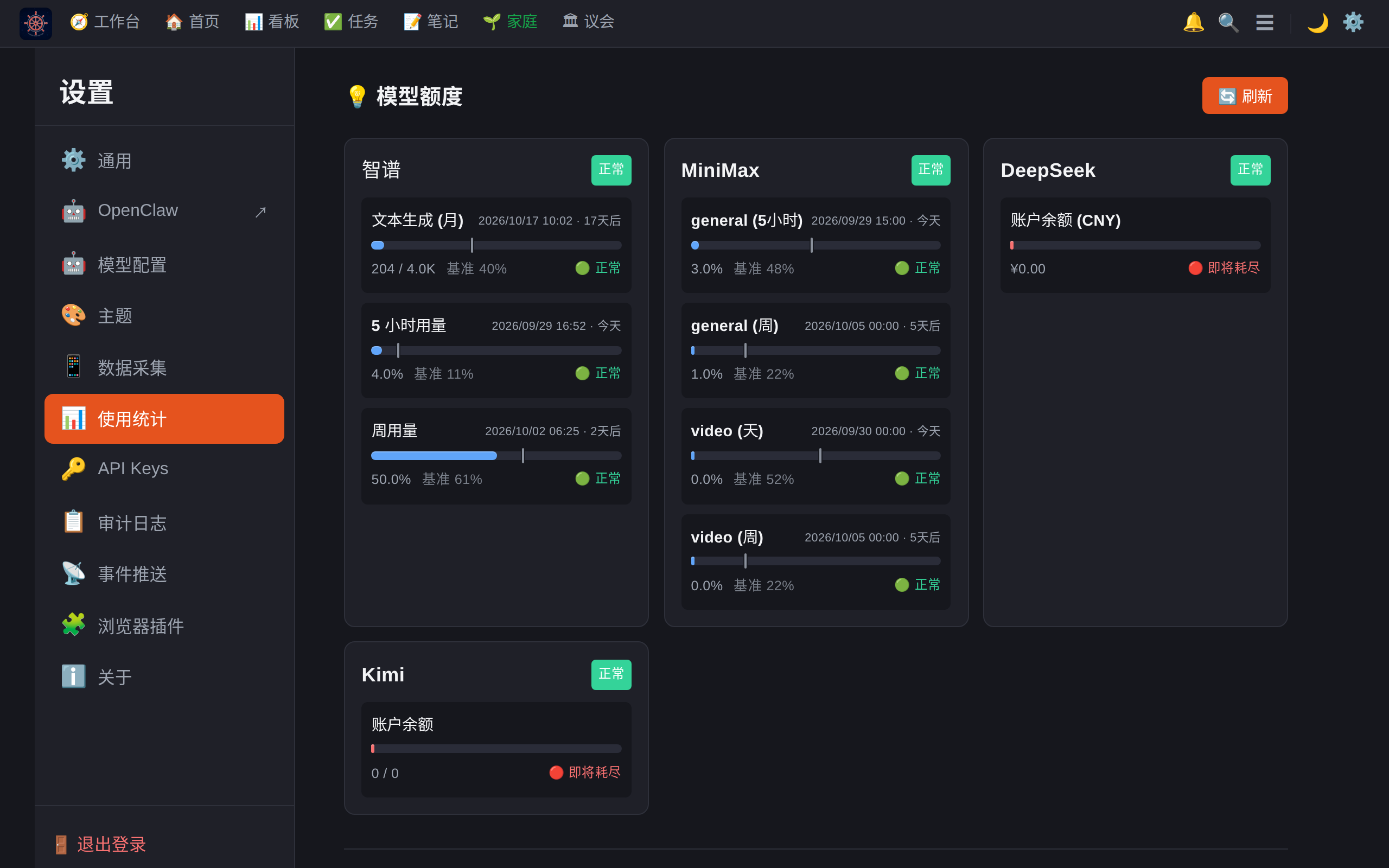Click ¥0.00 balance value

[x=1028, y=269]
